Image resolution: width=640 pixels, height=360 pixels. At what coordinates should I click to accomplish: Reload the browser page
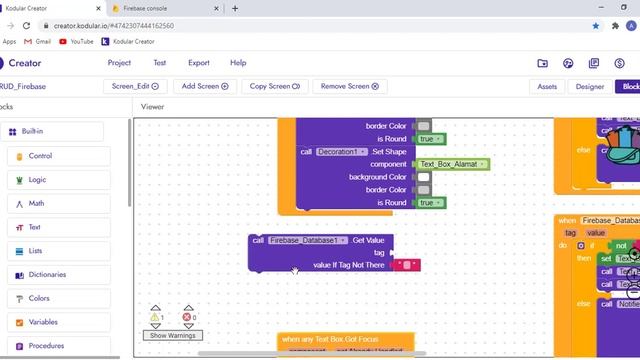click(27, 26)
